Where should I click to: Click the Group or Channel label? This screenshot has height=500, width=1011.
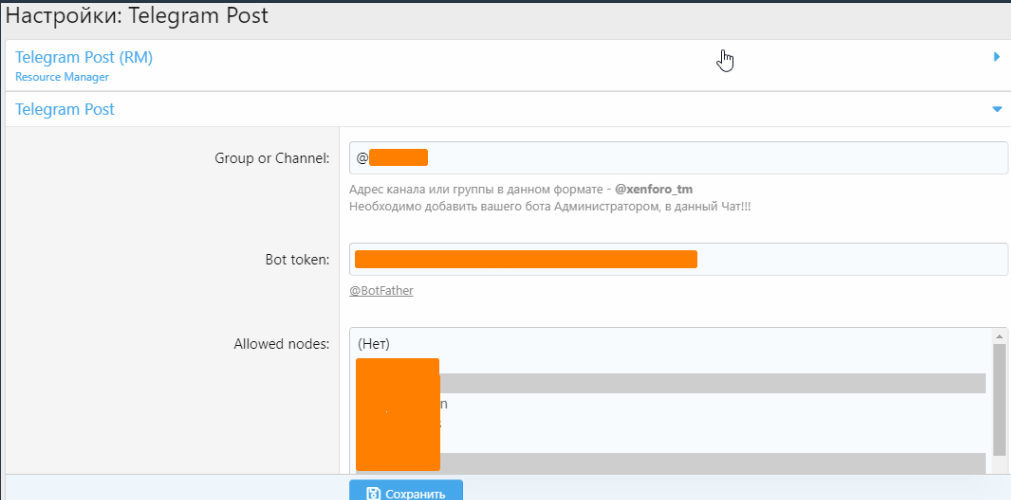click(271, 158)
